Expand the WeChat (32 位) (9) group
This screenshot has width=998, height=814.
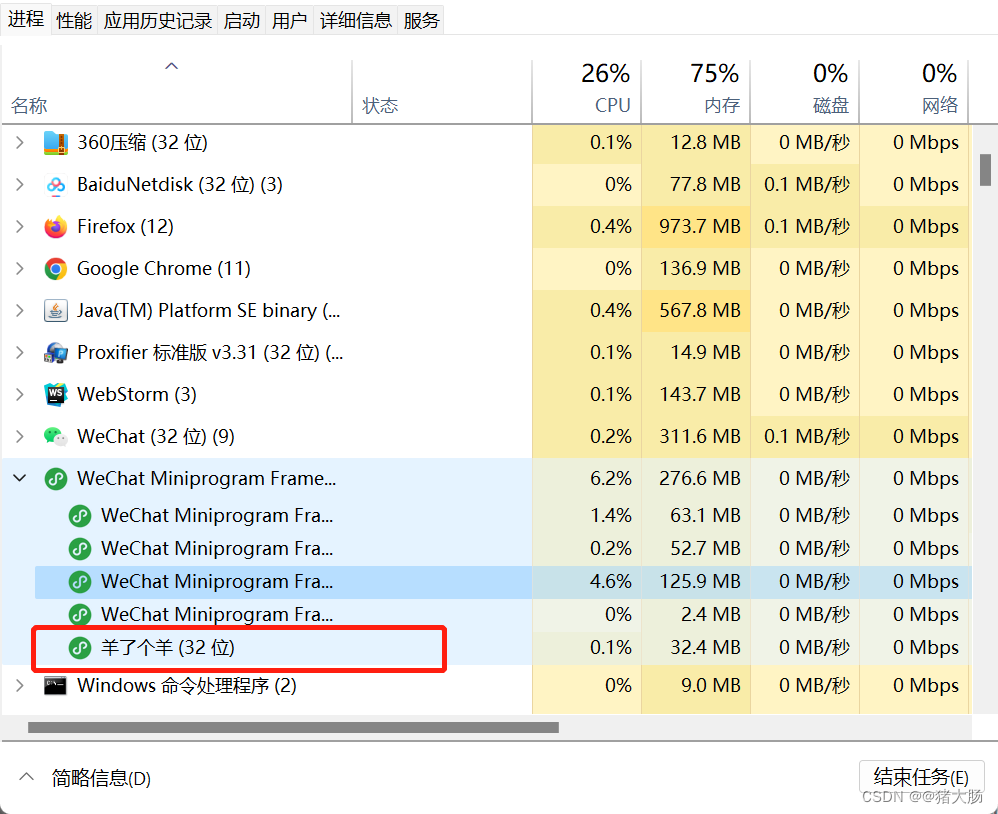click(x=20, y=437)
